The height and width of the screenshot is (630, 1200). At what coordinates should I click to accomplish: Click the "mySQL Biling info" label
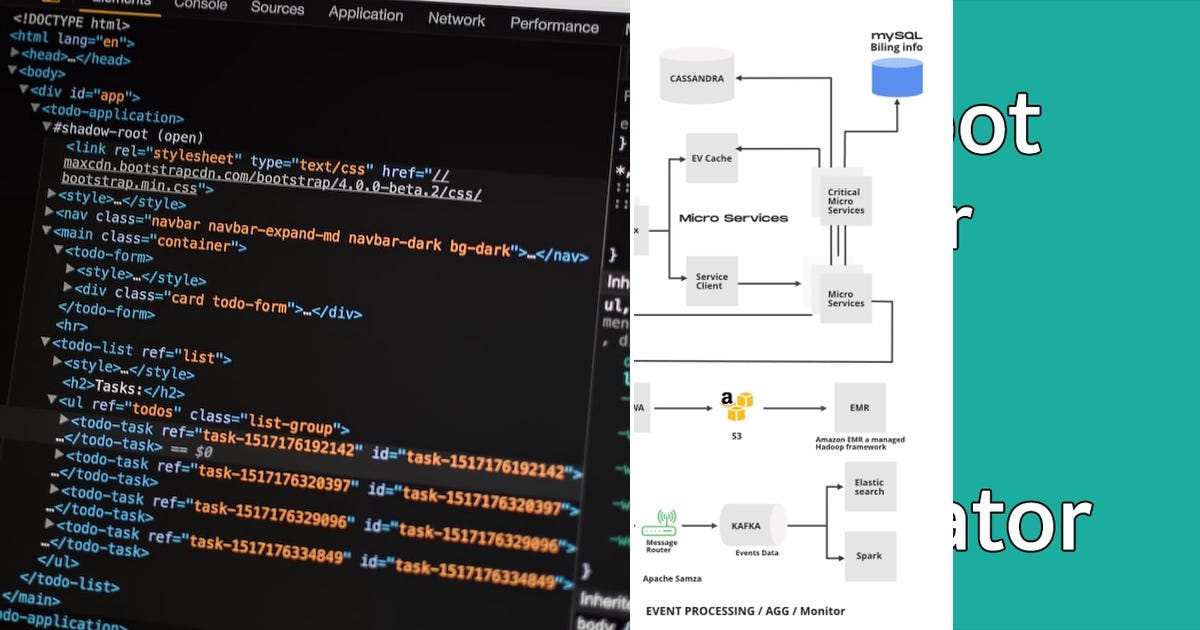coord(896,40)
